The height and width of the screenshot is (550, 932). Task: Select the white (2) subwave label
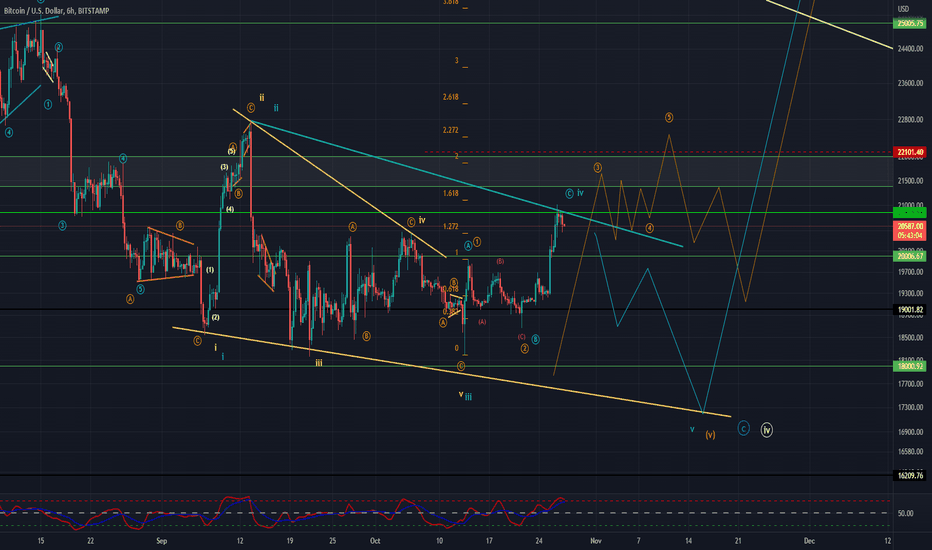point(215,318)
